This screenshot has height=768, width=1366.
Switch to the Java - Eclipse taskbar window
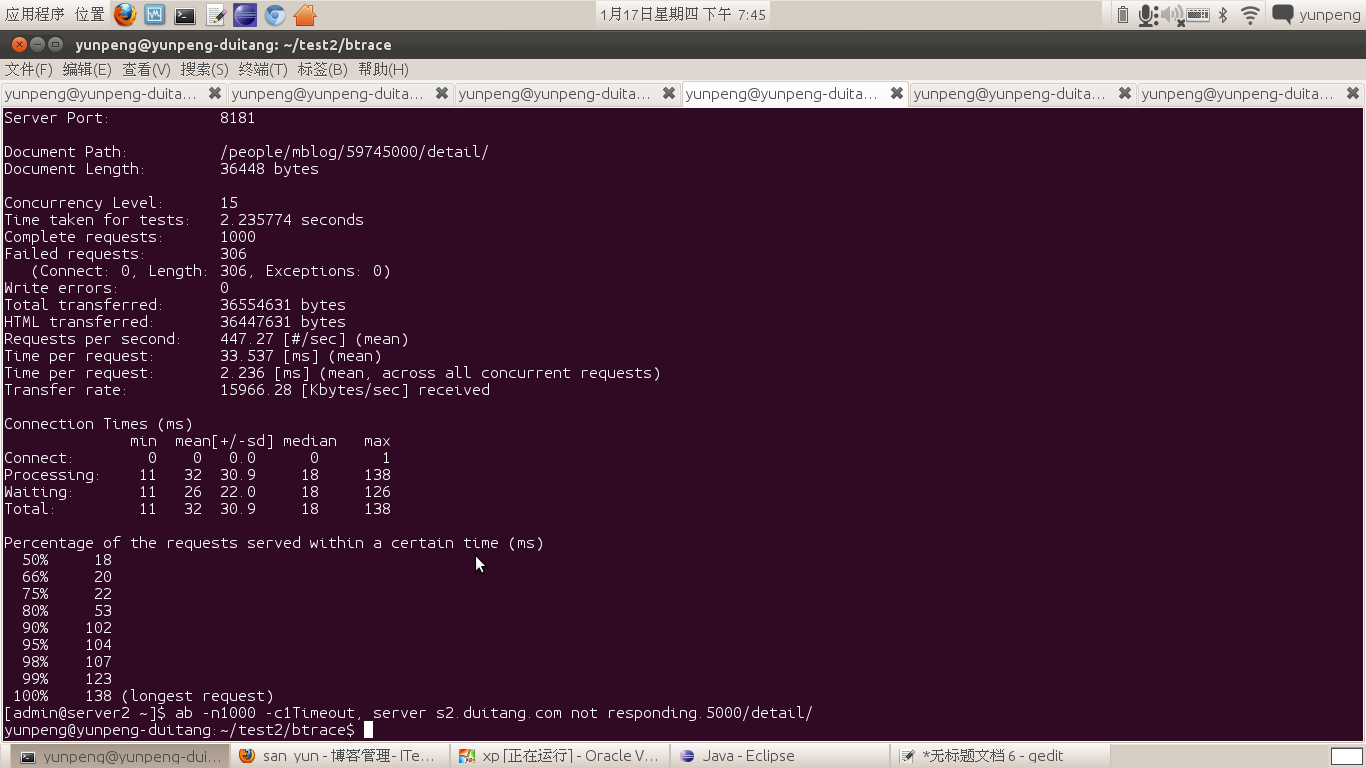(x=779, y=756)
